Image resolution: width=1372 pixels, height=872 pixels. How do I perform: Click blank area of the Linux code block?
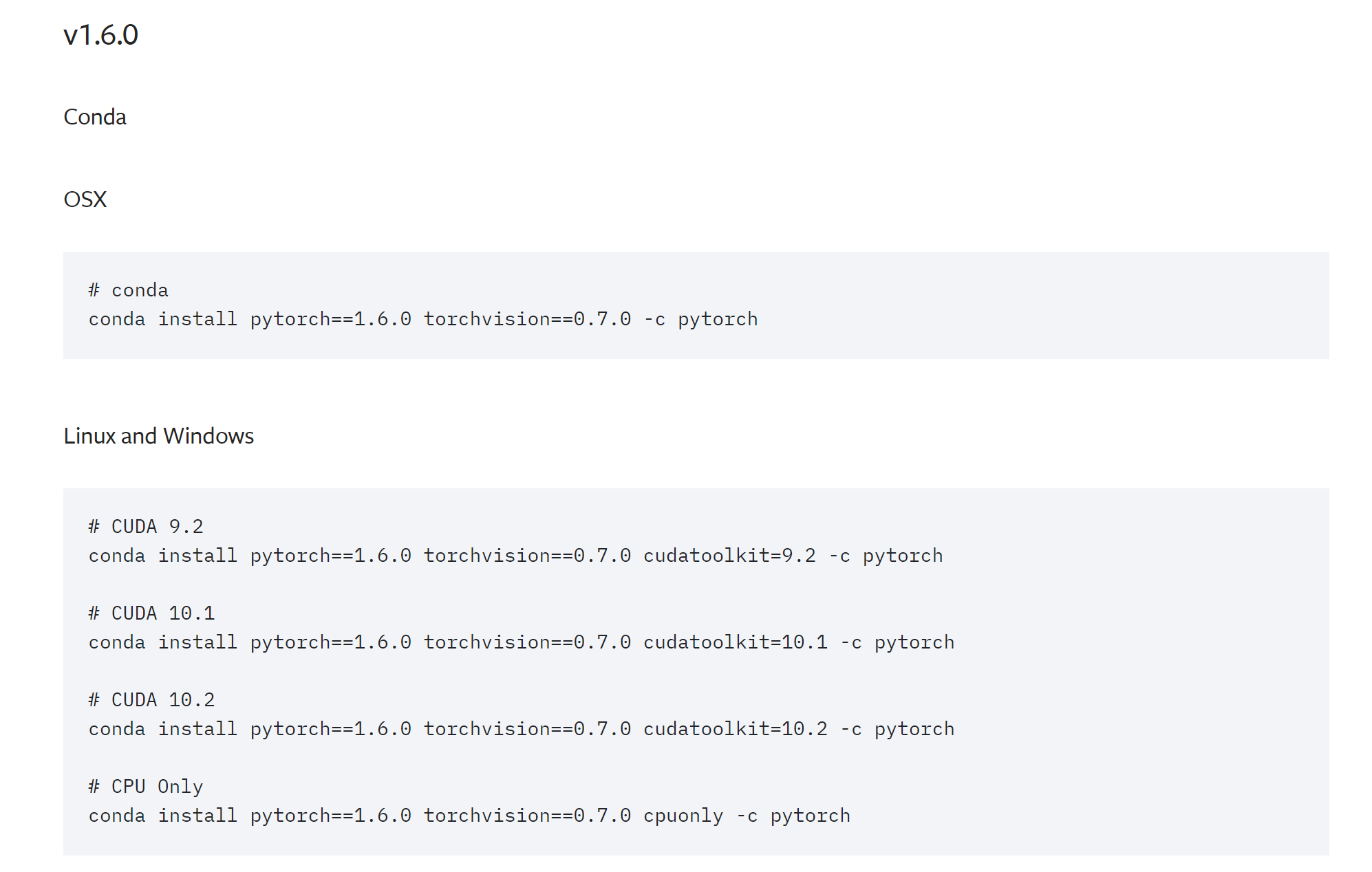(1135, 674)
